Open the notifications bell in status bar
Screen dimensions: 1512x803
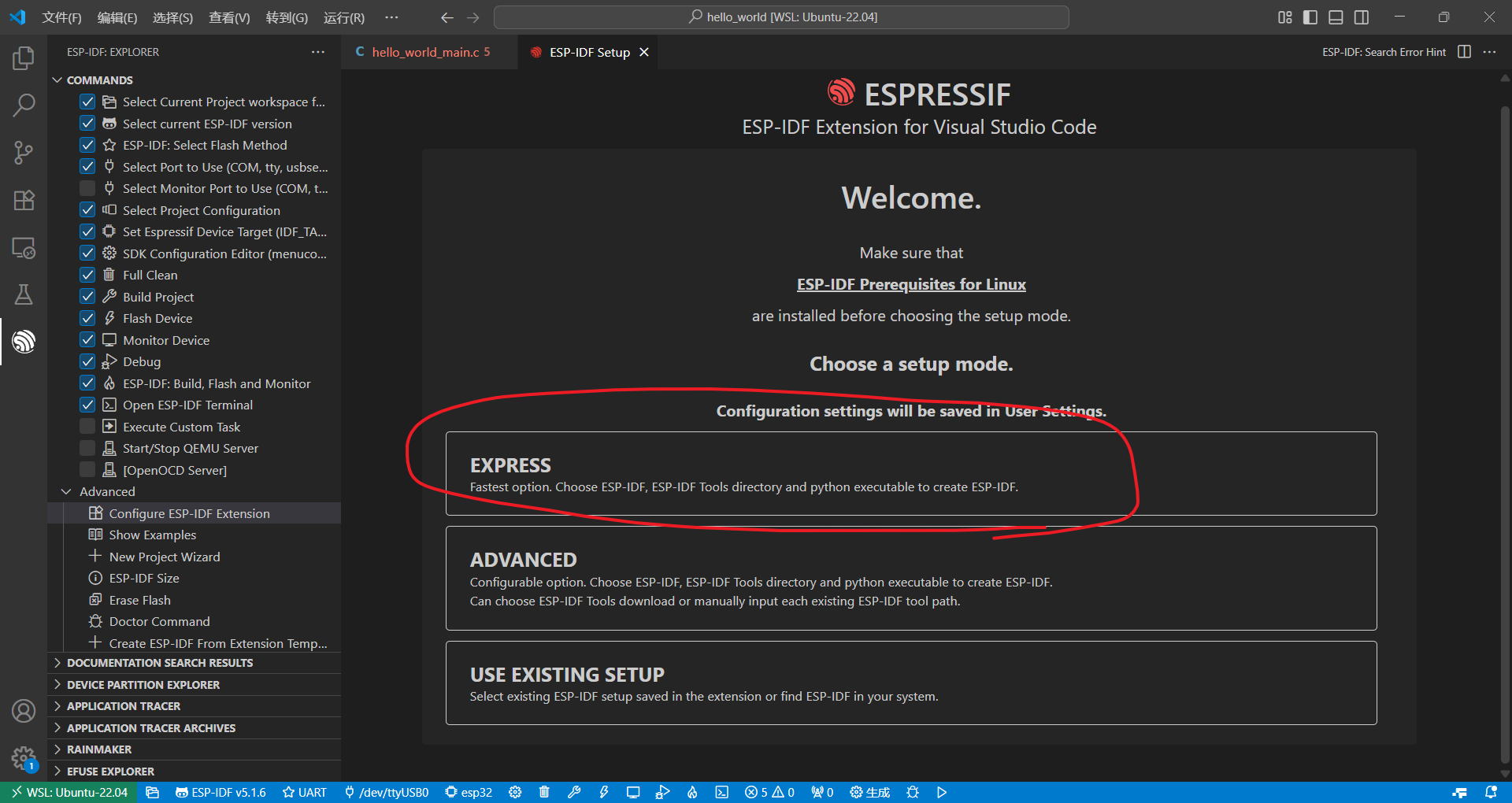[x=1491, y=792]
